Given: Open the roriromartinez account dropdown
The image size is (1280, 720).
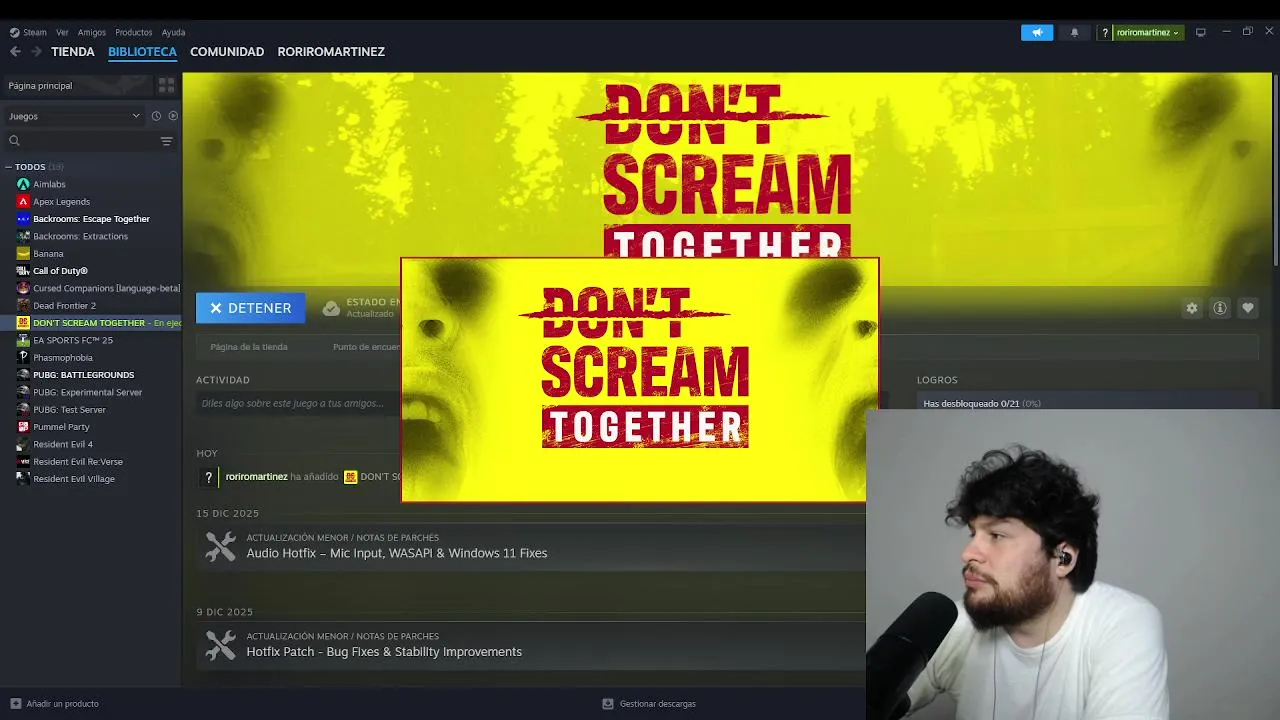Looking at the screenshot, I should (1147, 32).
